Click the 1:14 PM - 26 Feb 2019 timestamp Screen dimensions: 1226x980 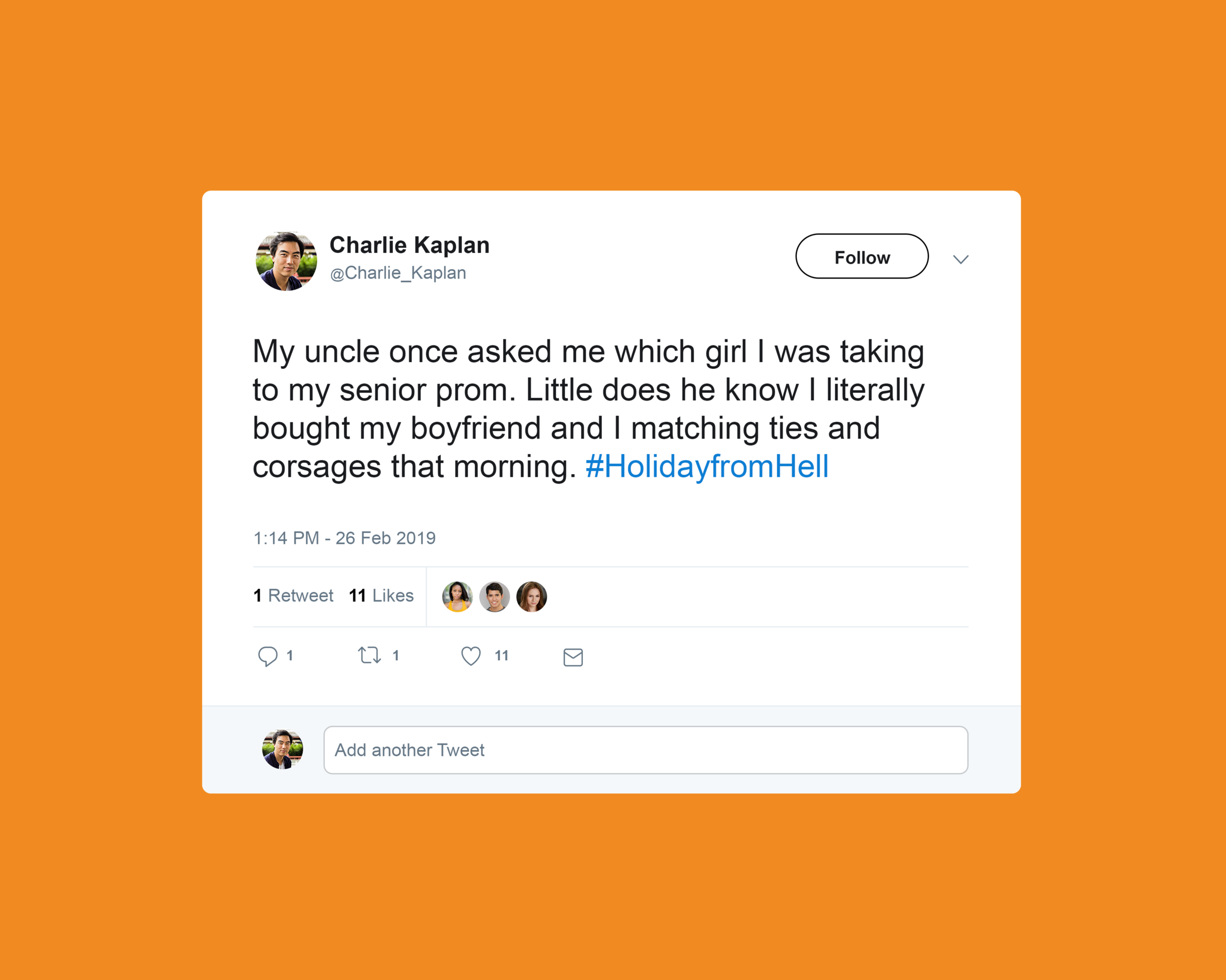[x=344, y=538]
